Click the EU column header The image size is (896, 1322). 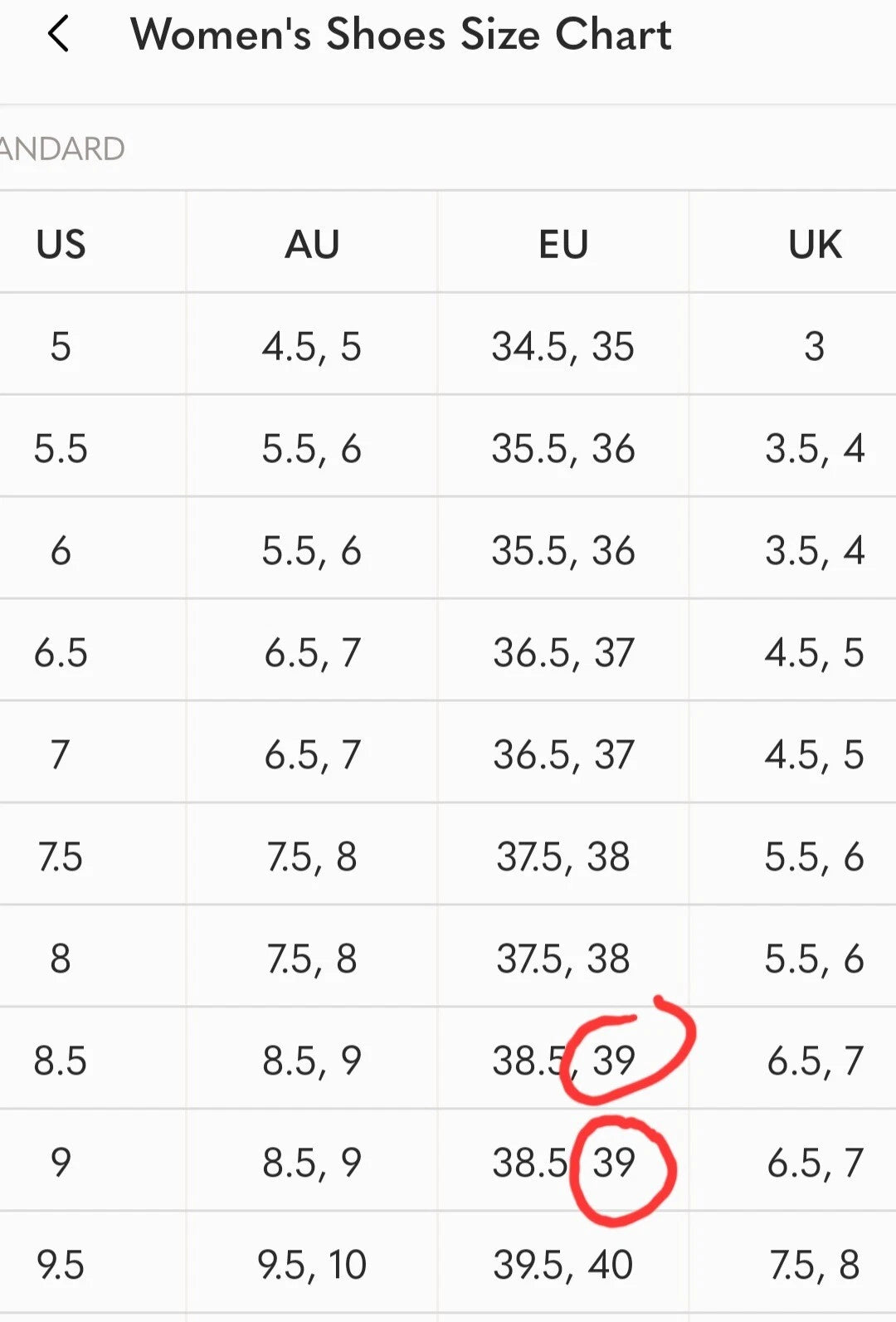[x=563, y=245]
